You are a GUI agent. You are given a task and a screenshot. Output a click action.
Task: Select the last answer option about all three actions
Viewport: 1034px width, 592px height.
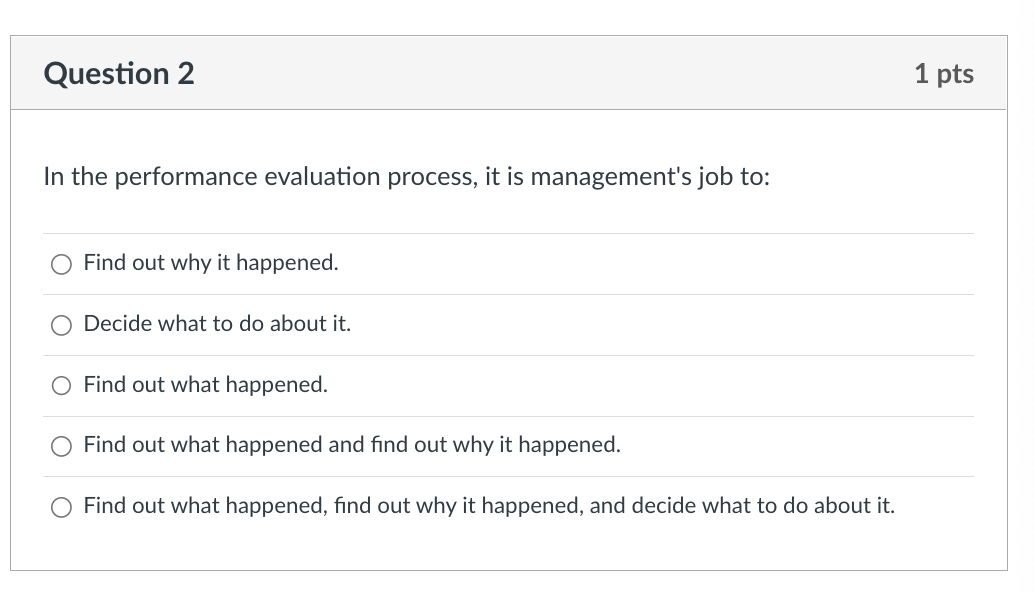click(x=61, y=507)
